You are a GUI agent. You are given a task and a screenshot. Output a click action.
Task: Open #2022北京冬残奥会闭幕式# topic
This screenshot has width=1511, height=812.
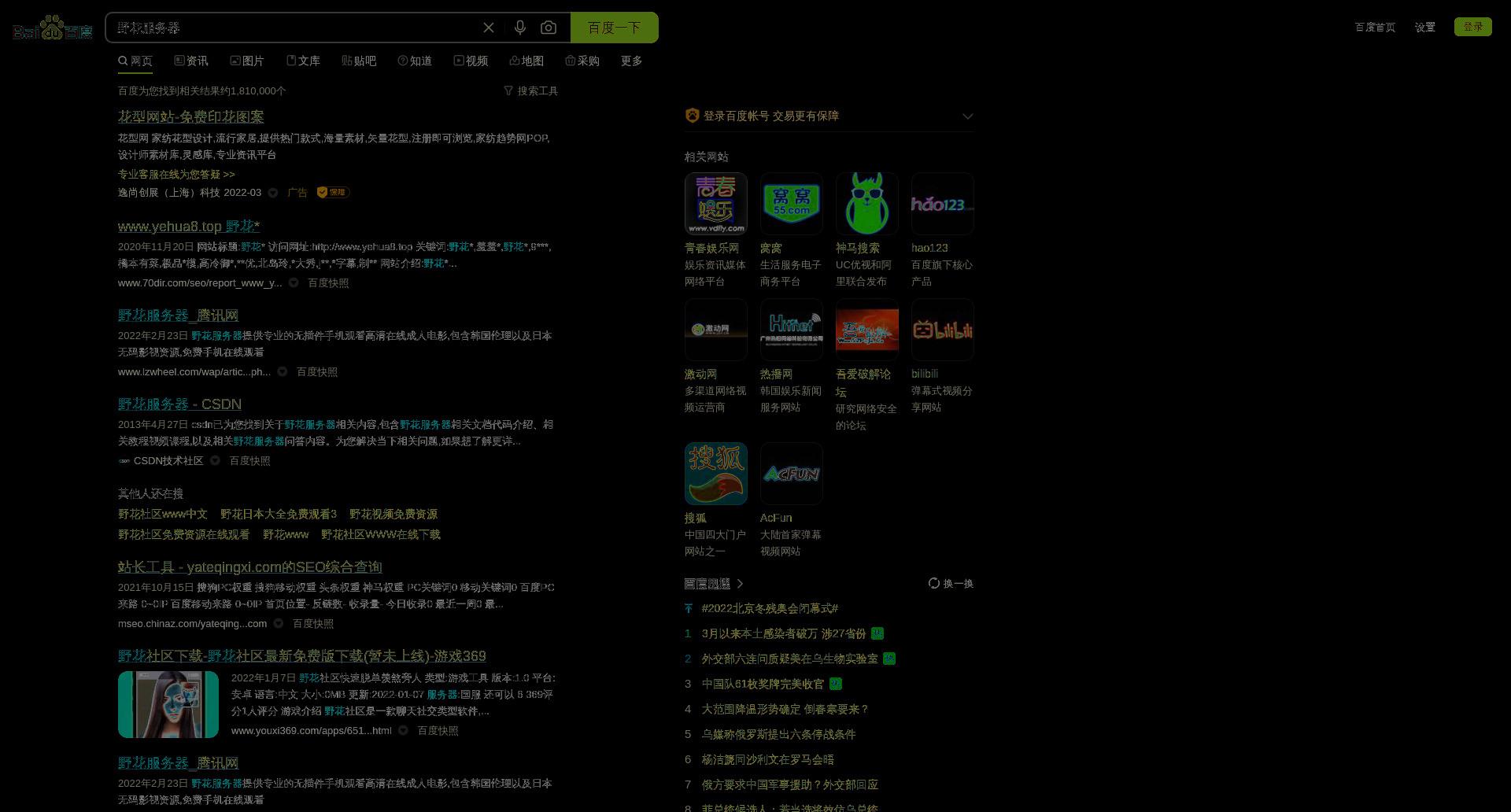click(770, 608)
